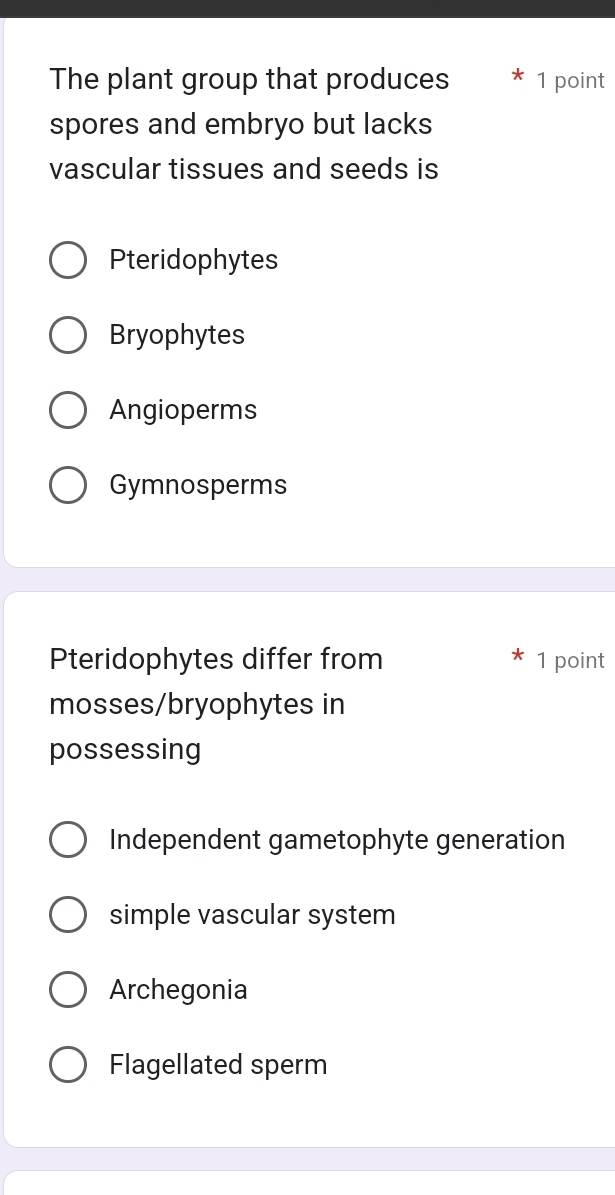Select the Gymnosperms radio option
615x1195 pixels.
[67, 485]
